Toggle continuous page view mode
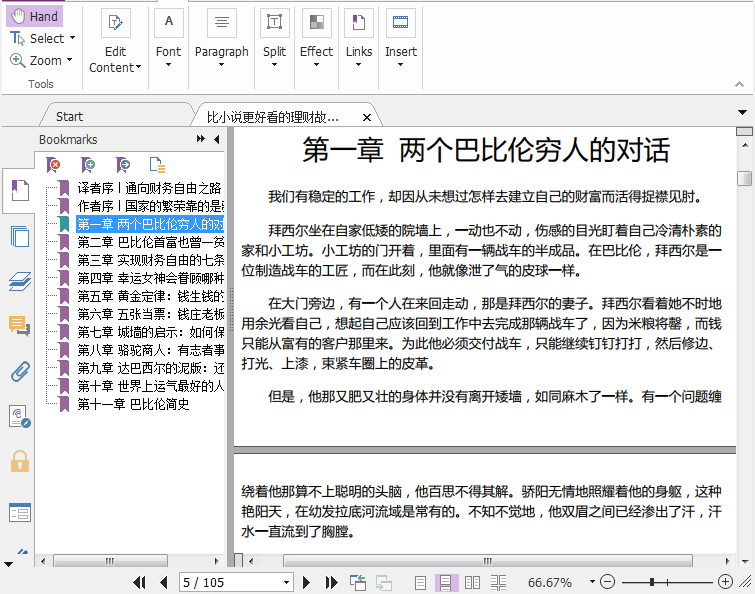The image size is (755, 594). pos(446,582)
